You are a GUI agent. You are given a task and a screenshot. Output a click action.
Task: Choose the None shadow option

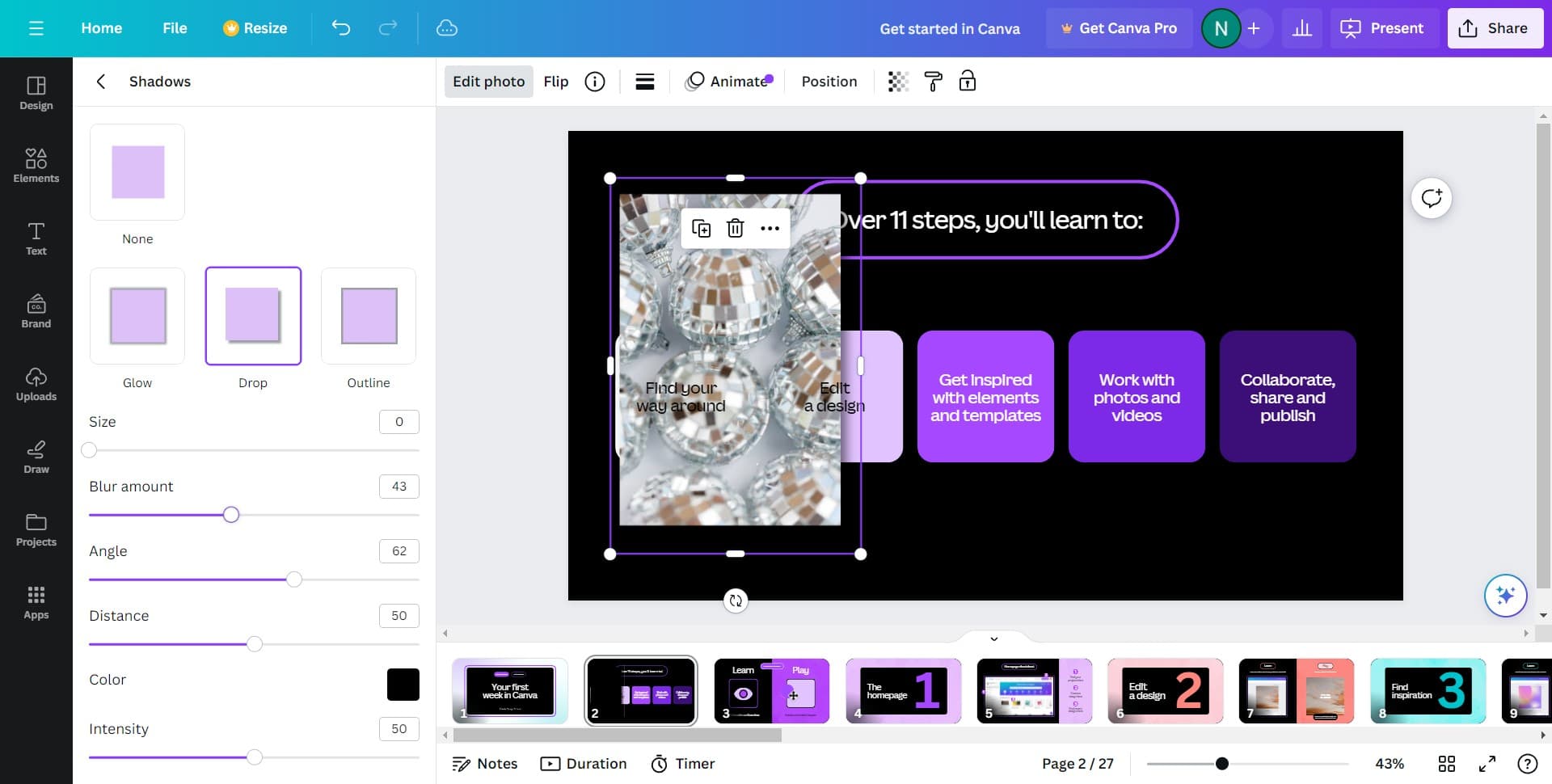point(137,172)
